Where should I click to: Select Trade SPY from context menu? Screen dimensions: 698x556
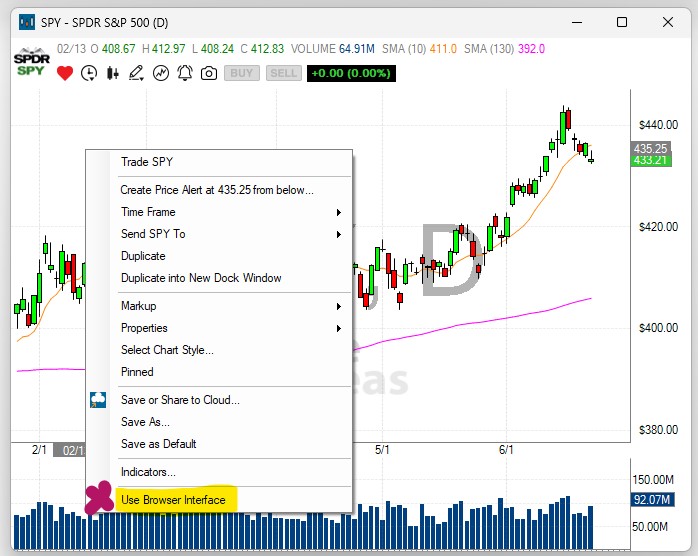coord(147,162)
